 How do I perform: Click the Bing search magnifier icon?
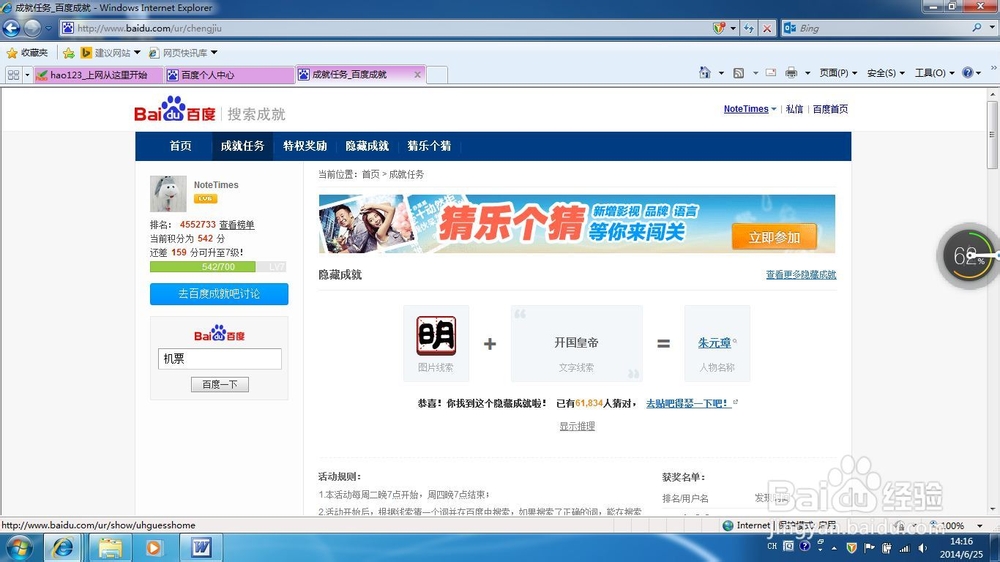976,27
